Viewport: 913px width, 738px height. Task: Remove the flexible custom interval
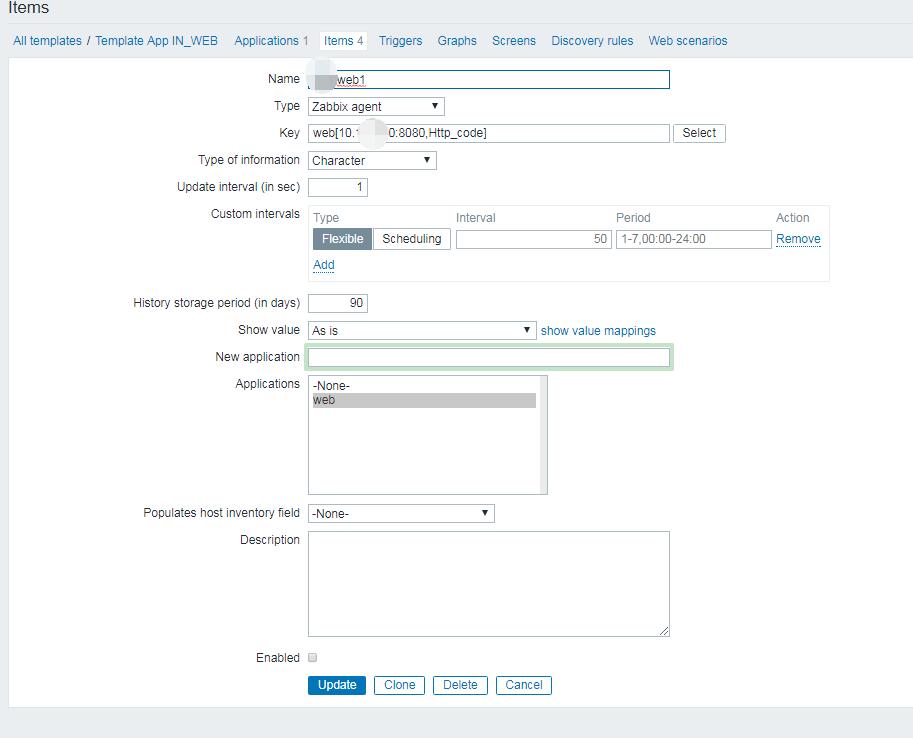click(x=798, y=239)
